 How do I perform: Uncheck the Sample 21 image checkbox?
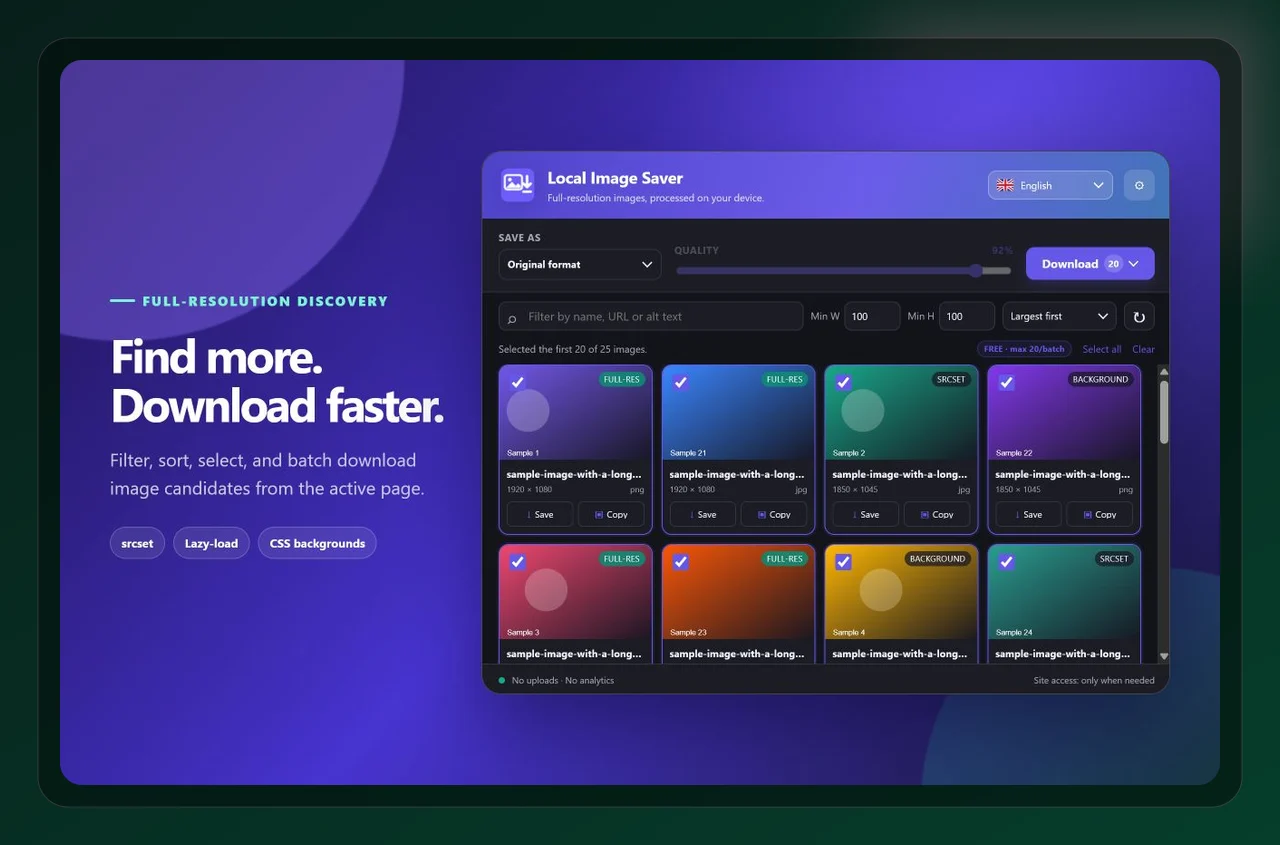point(680,382)
